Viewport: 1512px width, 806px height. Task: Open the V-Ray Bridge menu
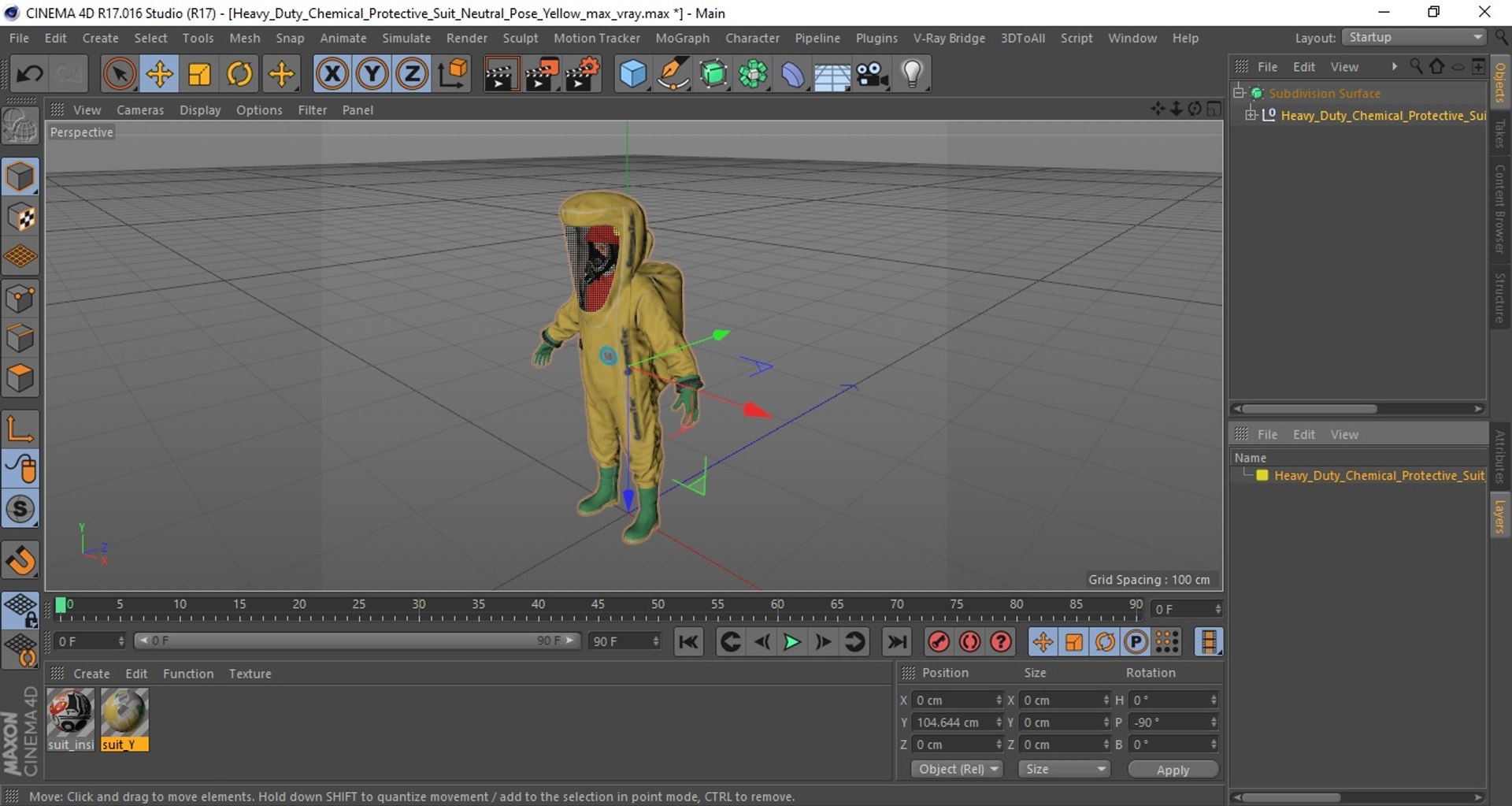948,38
